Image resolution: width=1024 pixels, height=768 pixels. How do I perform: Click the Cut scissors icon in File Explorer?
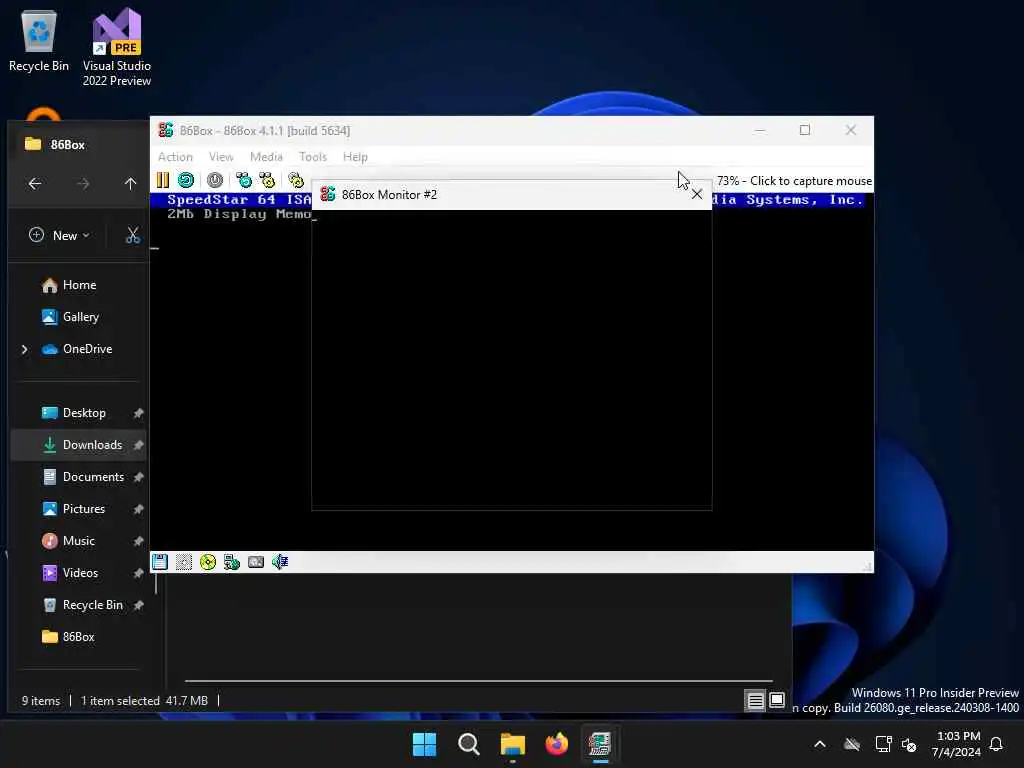[x=133, y=235]
